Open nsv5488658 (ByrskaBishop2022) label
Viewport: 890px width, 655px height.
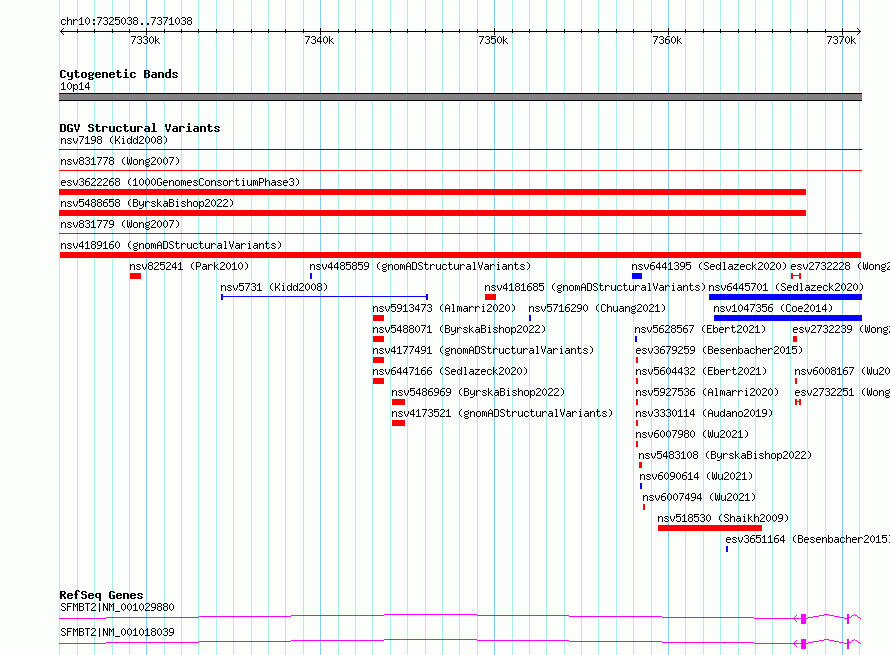point(147,203)
